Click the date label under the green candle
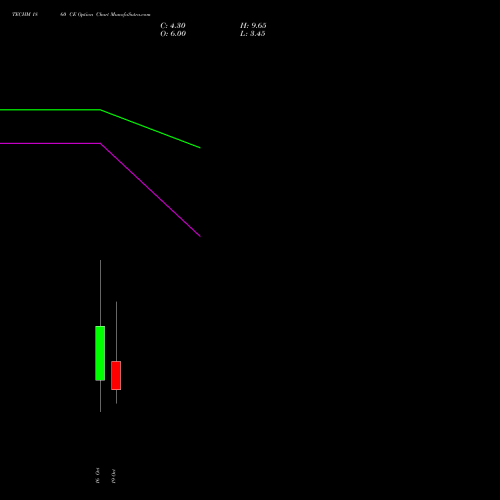 [x=97, y=475]
